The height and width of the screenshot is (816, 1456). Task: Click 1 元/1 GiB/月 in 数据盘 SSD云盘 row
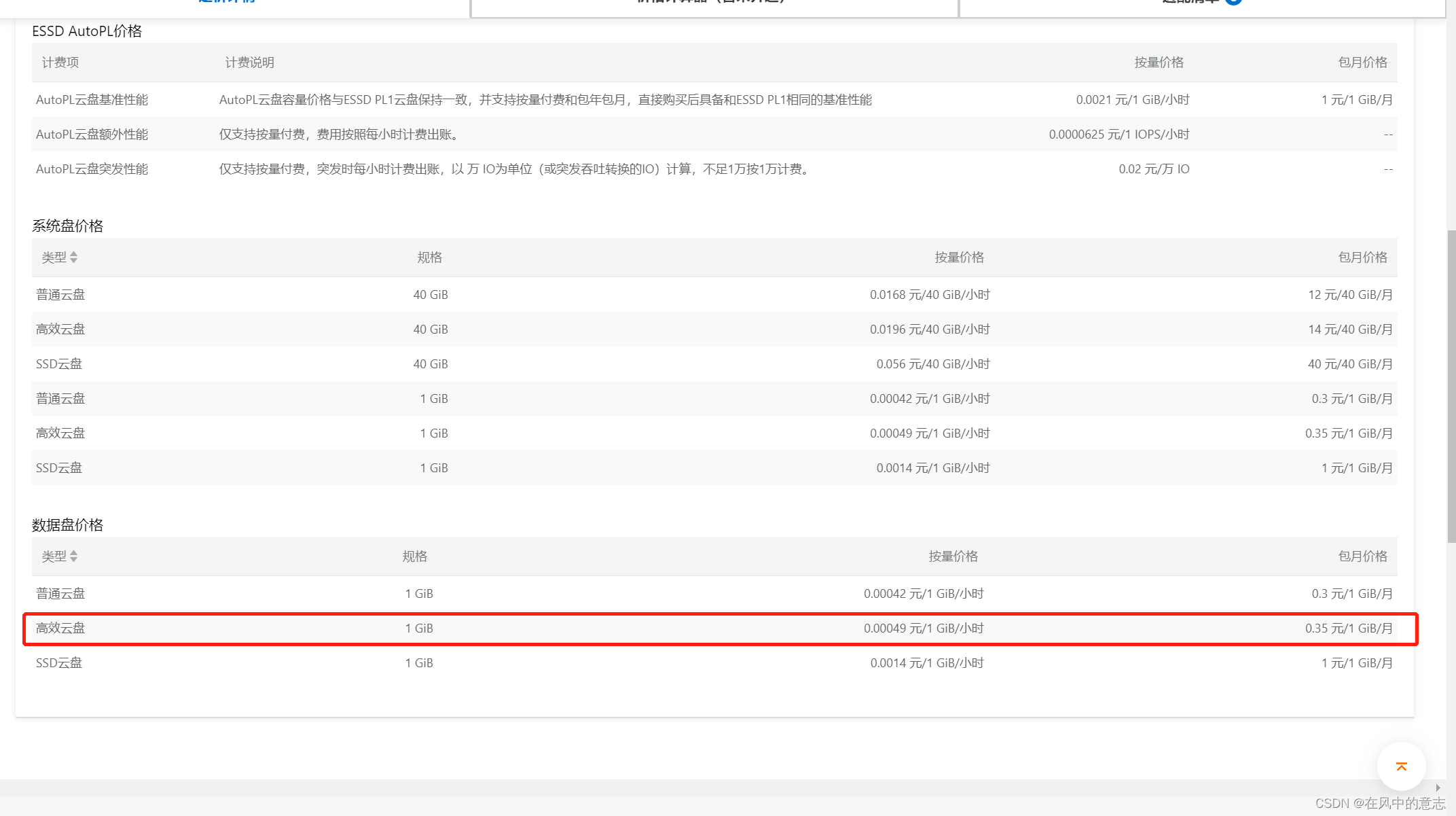coord(1357,663)
